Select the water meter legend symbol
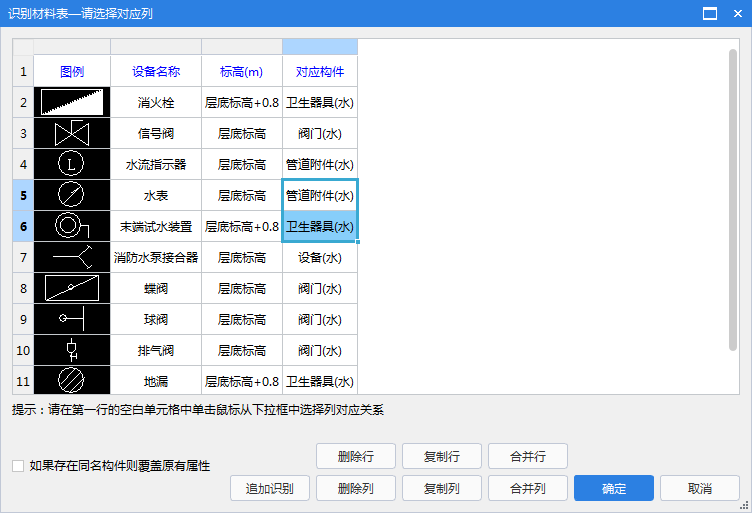This screenshot has width=752, height=513. 72,195
